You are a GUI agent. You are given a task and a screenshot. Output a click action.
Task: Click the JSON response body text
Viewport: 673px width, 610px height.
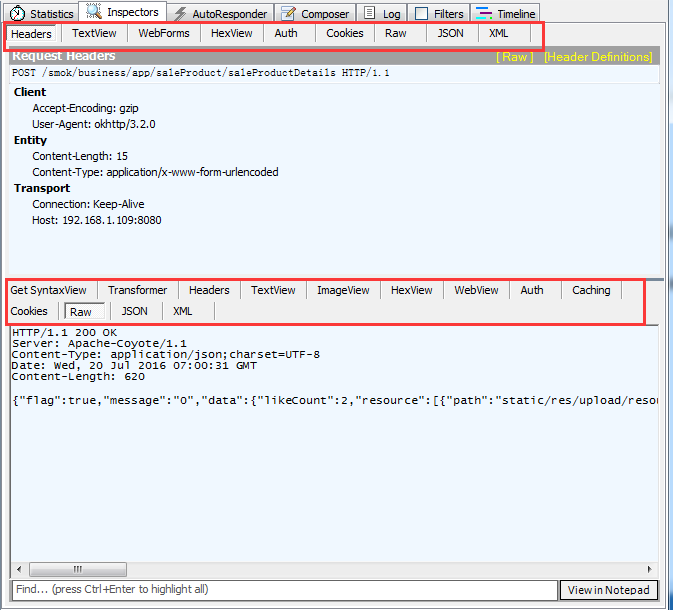click(335, 401)
